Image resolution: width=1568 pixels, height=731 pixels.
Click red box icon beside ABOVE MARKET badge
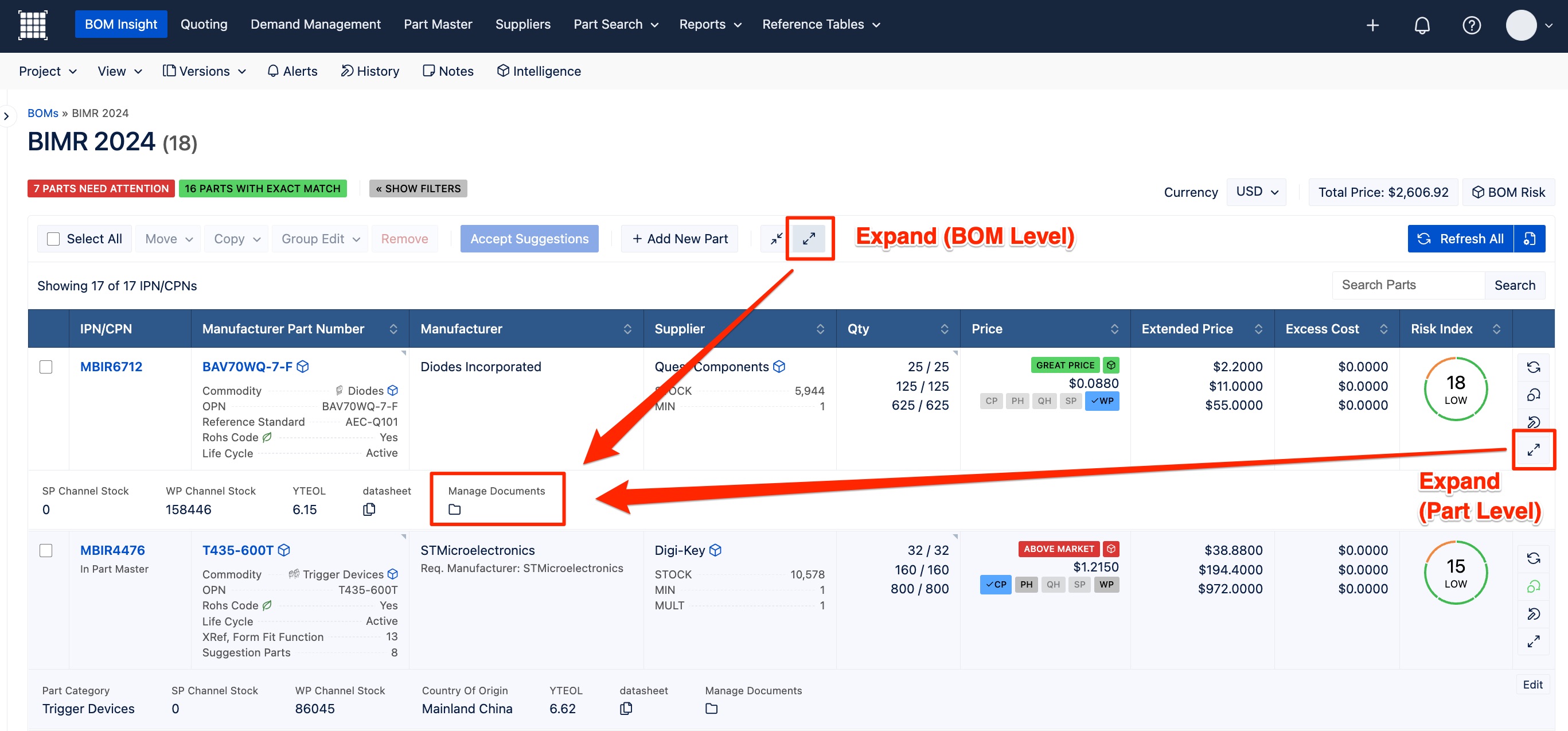point(1111,549)
